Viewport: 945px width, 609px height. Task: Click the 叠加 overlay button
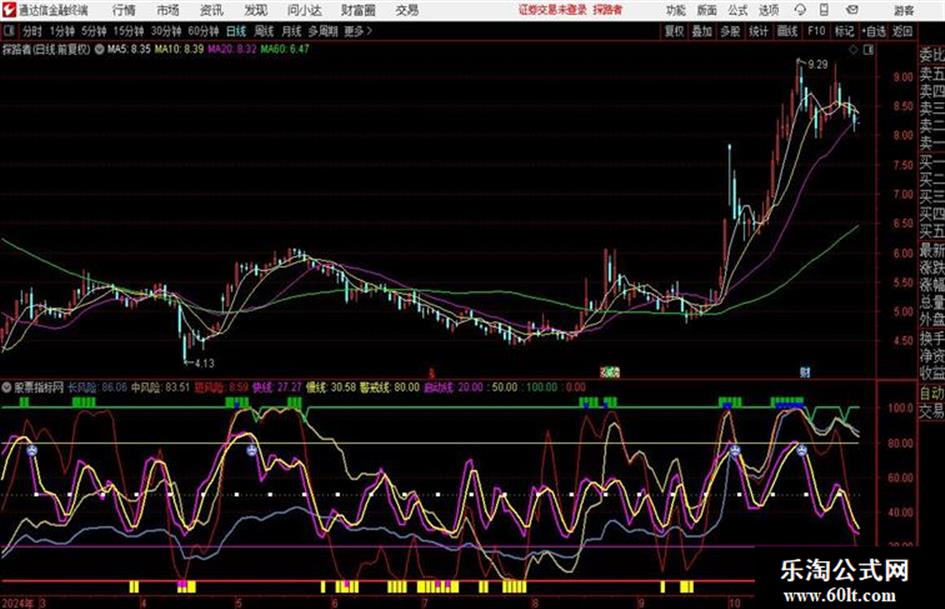coord(702,31)
